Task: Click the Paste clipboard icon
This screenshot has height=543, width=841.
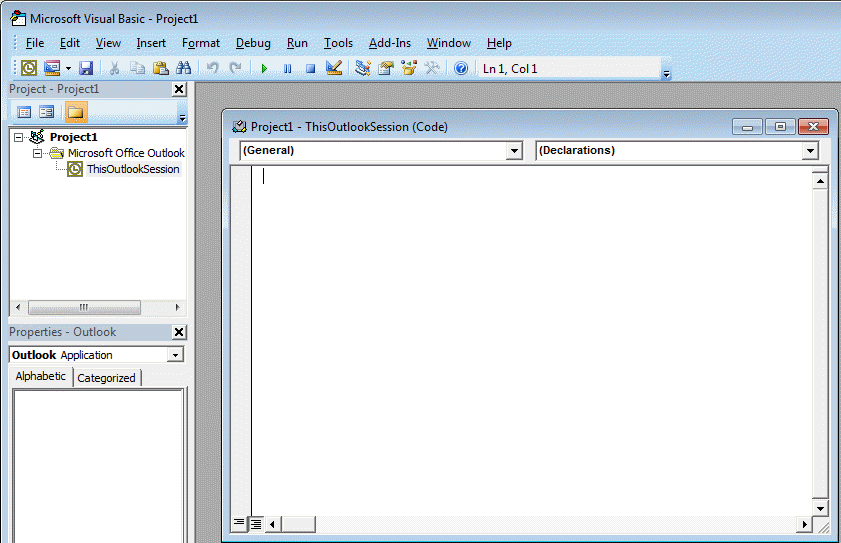Action: (160, 68)
